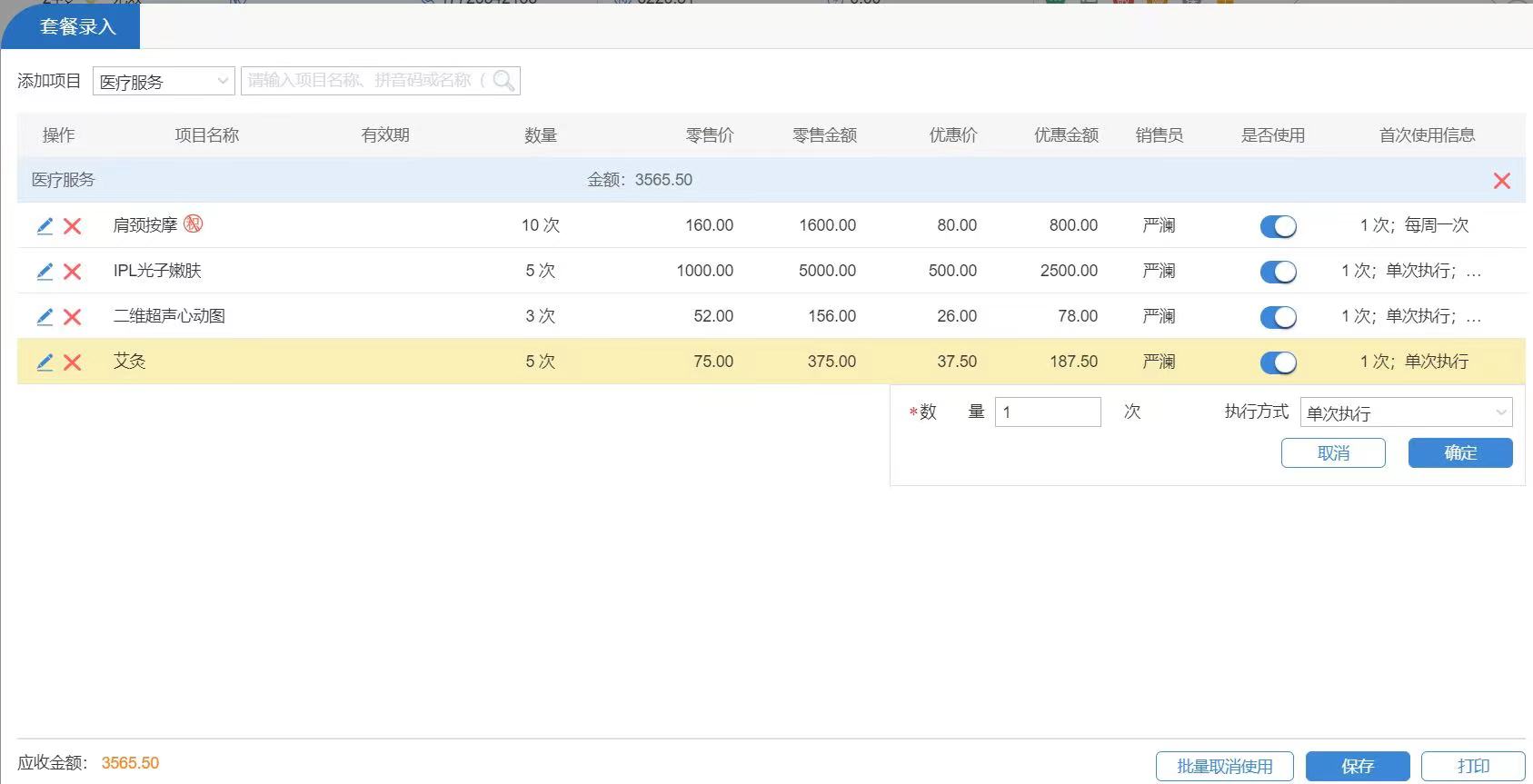Image resolution: width=1533 pixels, height=784 pixels.
Task: Remove the 艾灸 item
Action: click(73, 362)
